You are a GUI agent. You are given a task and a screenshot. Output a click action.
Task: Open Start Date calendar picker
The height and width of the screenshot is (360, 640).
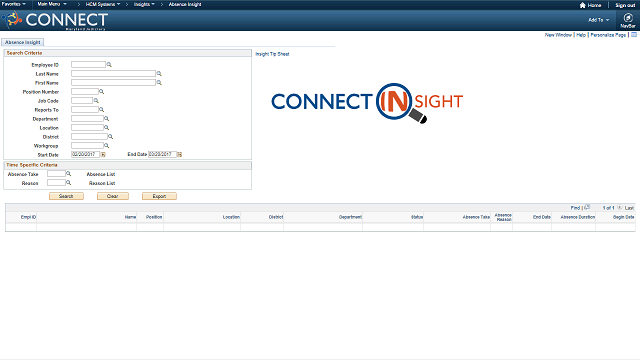pos(103,155)
